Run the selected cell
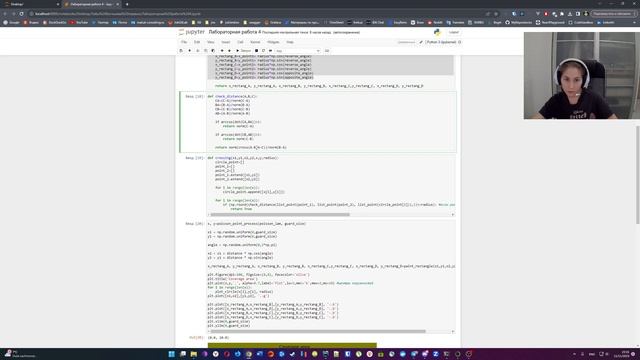Image resolution: width=640 pixels, height=360 pixels. (x=243, y=51)
